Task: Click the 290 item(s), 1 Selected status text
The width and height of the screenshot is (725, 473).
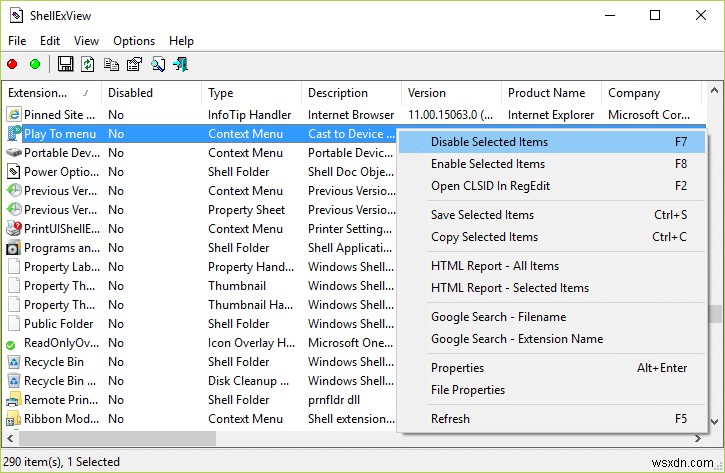Action: pyautogui.click(x=61, y=461)
